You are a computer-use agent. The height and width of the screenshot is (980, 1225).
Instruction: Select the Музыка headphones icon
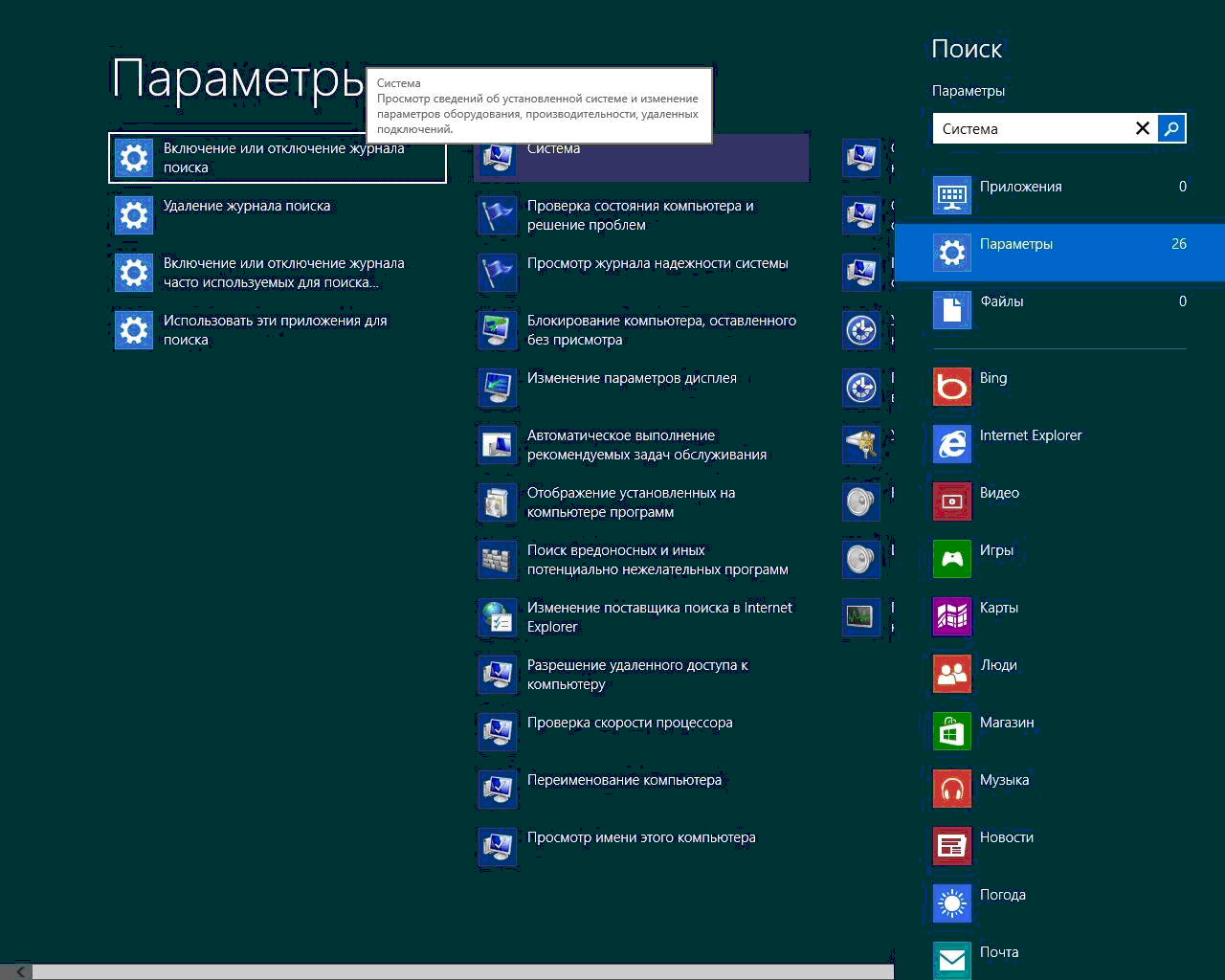pos(951,789)
